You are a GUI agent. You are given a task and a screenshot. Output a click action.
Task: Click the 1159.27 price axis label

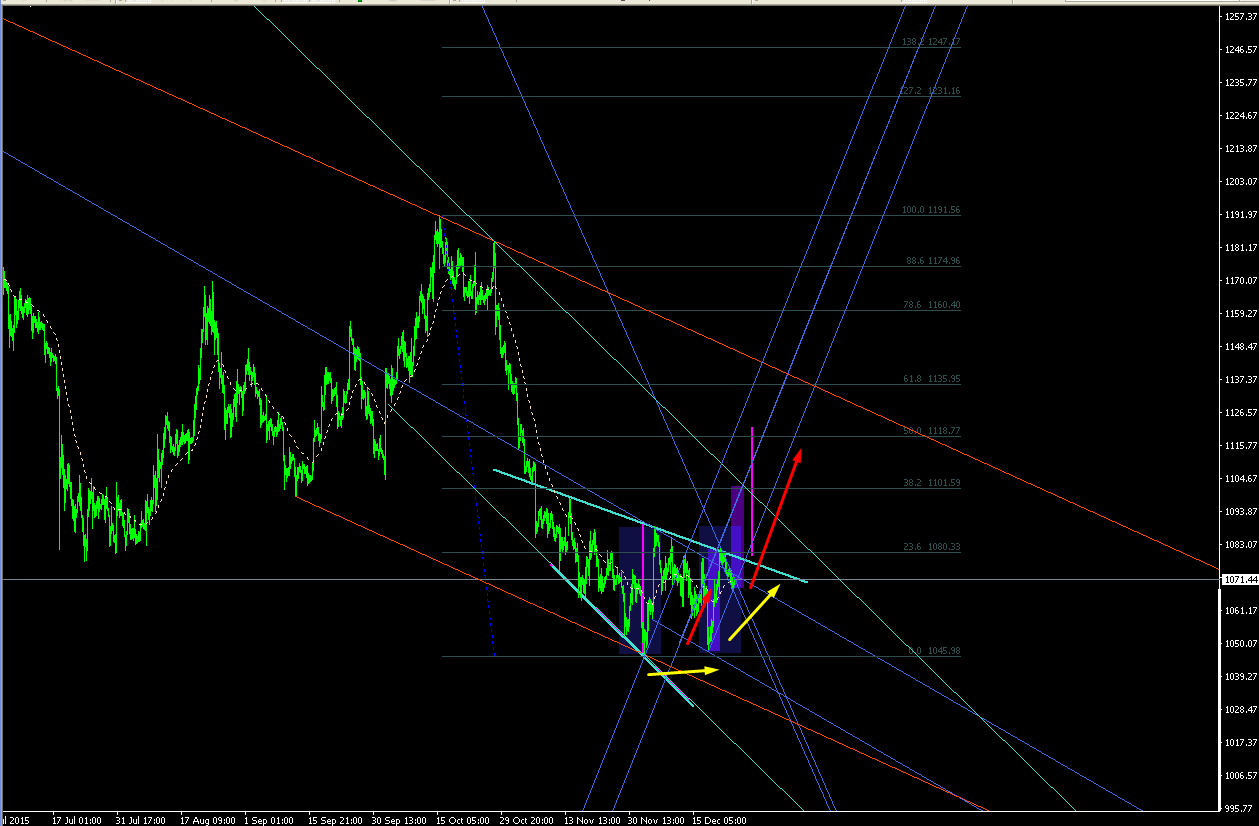(1241, 314)
